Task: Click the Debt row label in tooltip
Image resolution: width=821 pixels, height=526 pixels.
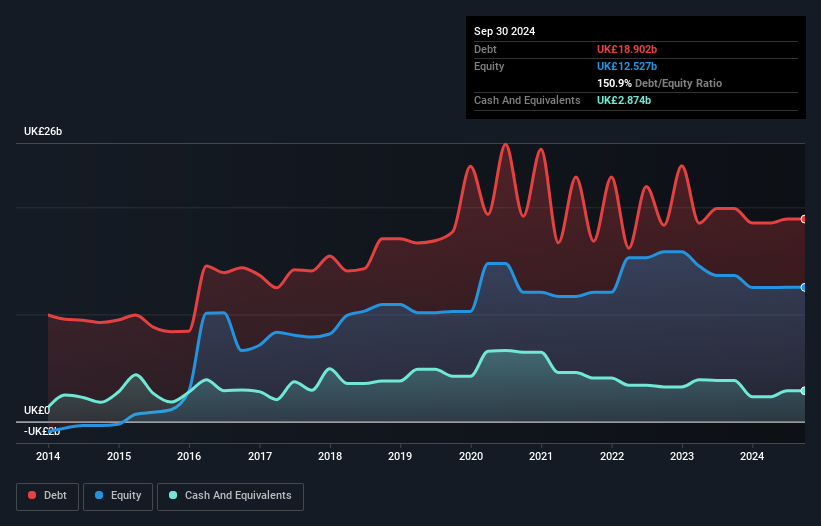Action: (485, 49)
